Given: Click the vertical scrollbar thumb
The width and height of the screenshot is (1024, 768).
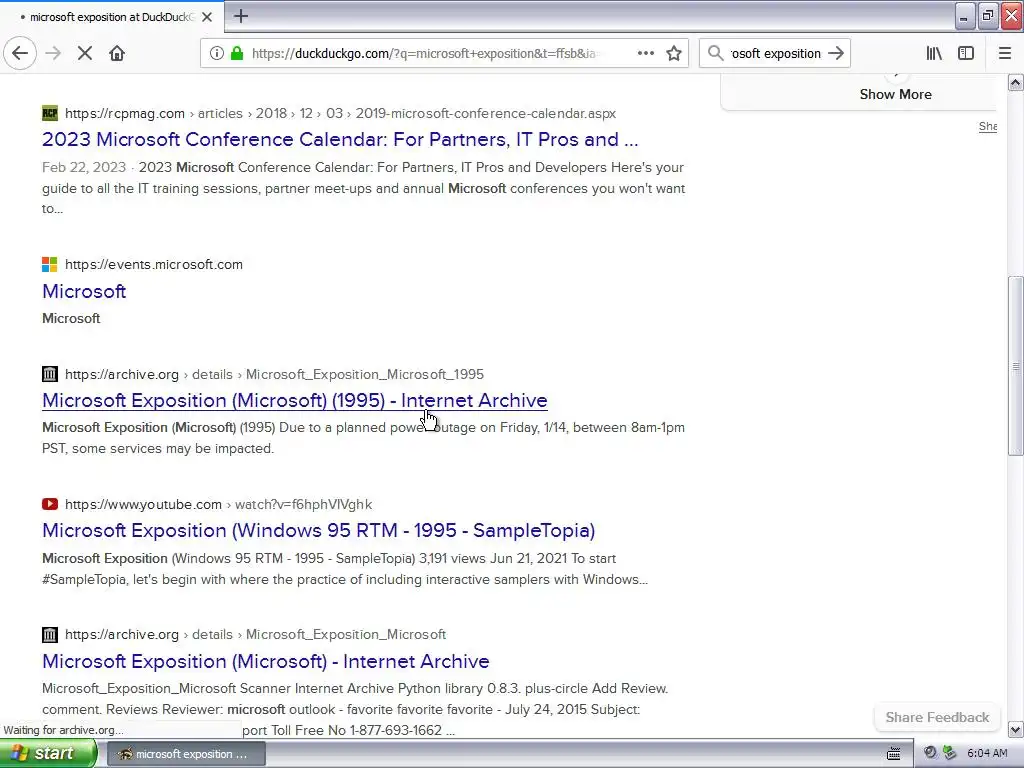Looking at the screenshot, I should [x=1016, y=366].
